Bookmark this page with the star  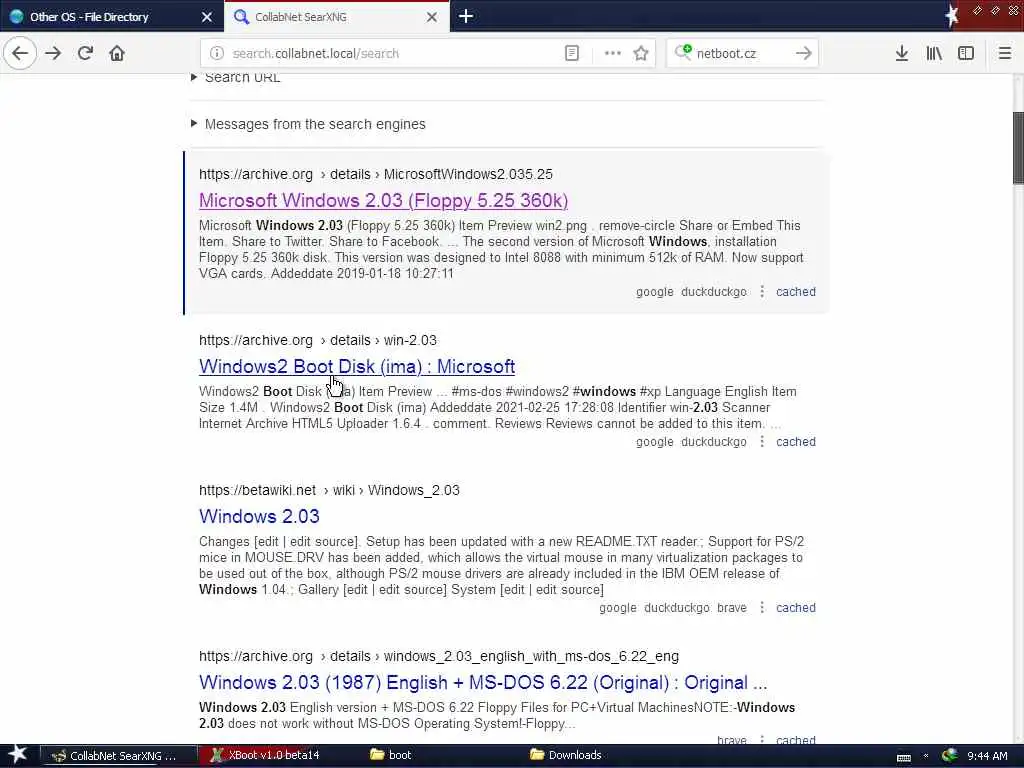pyautogui.click(x=641, y=54)
